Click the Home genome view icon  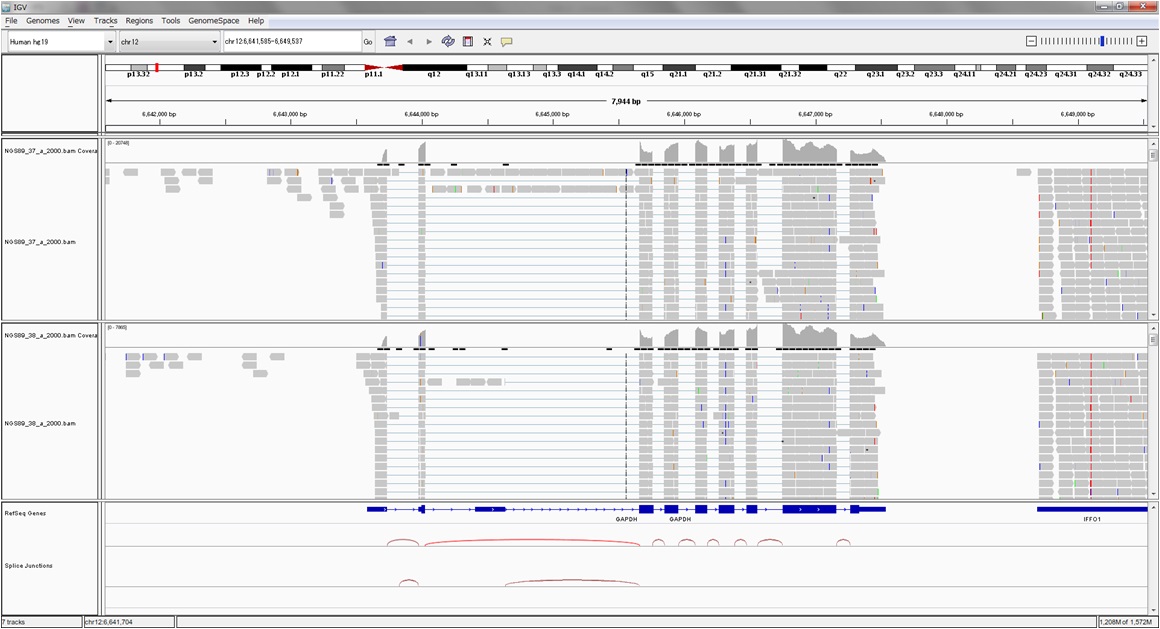click(390, 42)
